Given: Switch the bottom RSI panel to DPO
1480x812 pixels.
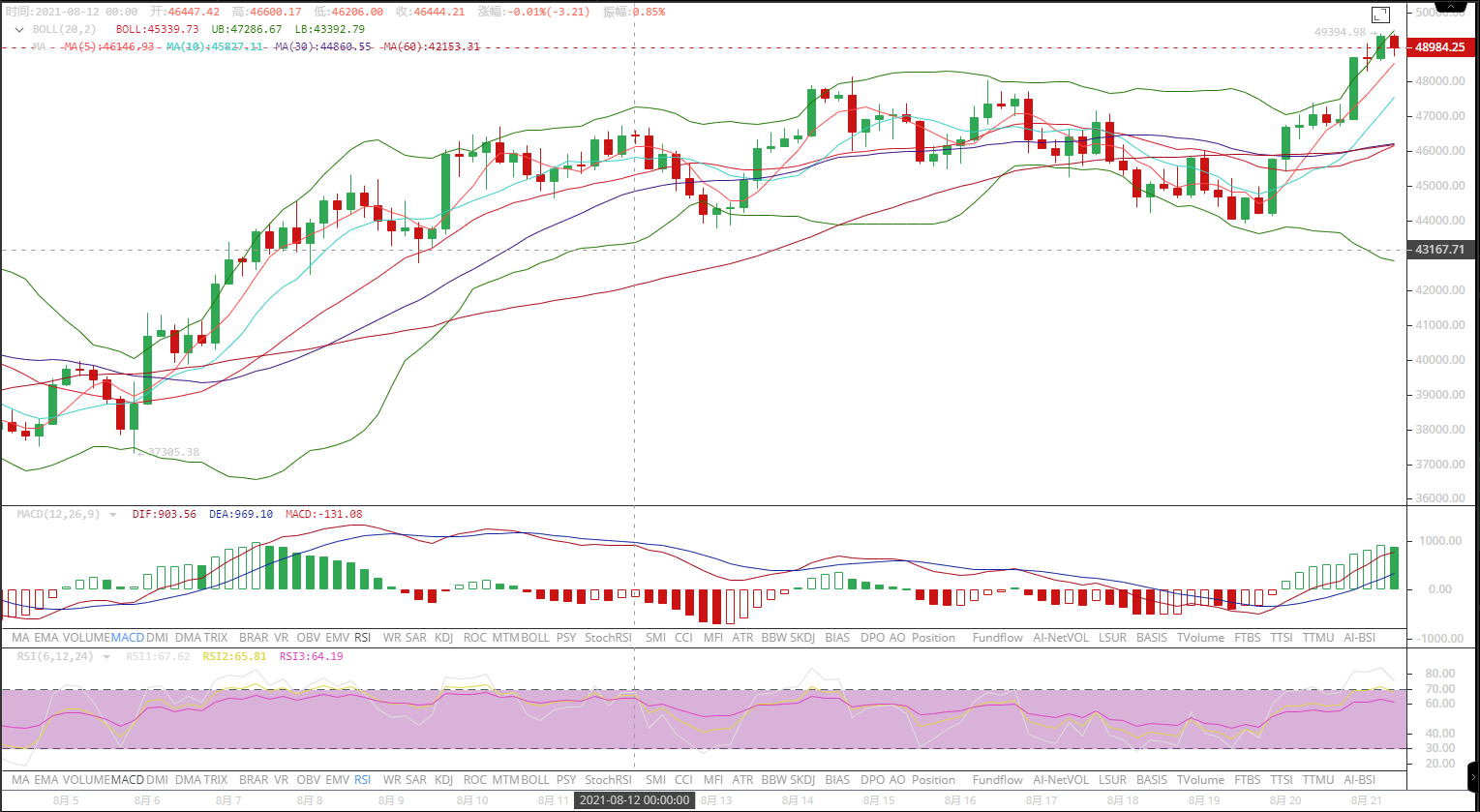Looking at the screenshot, I should [x=872, y=780].
